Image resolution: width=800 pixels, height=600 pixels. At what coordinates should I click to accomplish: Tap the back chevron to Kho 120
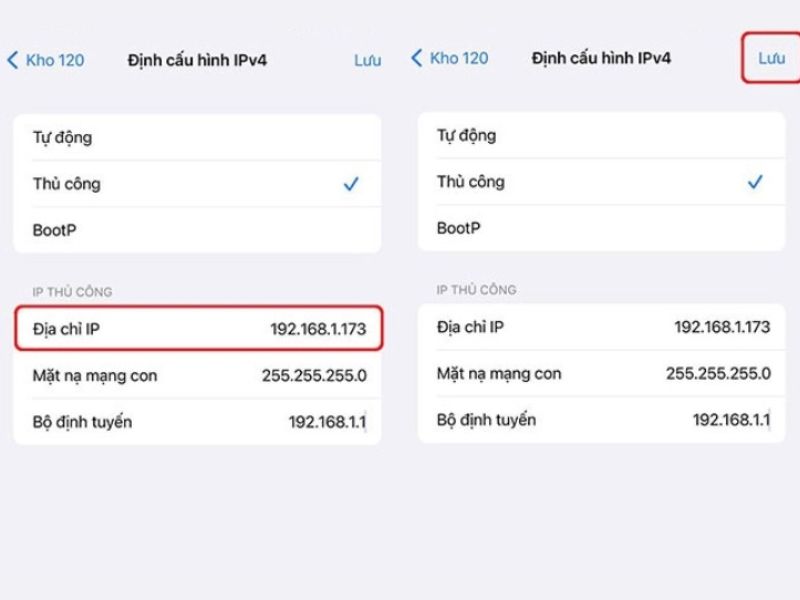click(14, 59)
